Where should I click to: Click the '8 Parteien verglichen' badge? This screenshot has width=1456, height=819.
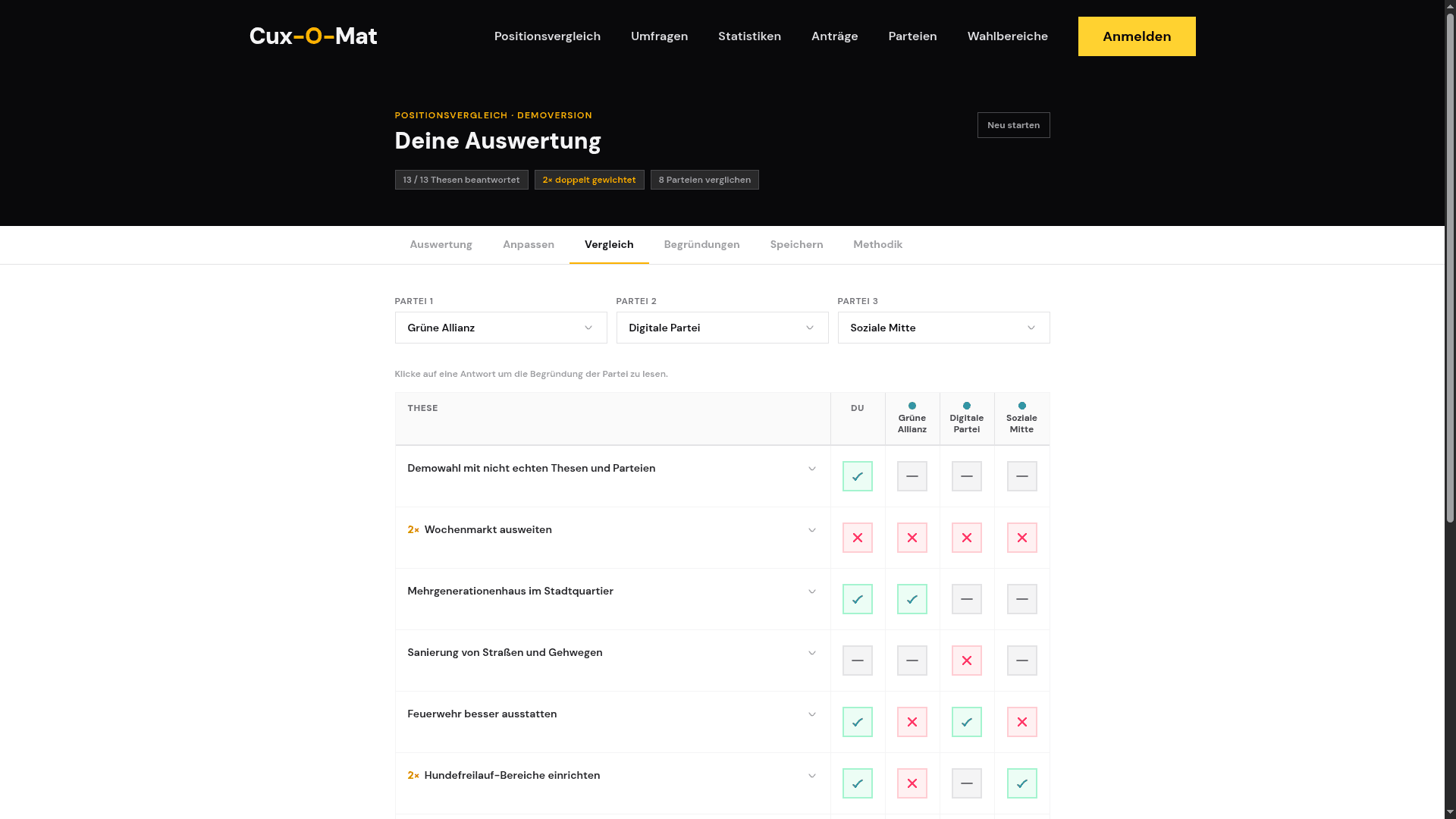click(704, 180)
